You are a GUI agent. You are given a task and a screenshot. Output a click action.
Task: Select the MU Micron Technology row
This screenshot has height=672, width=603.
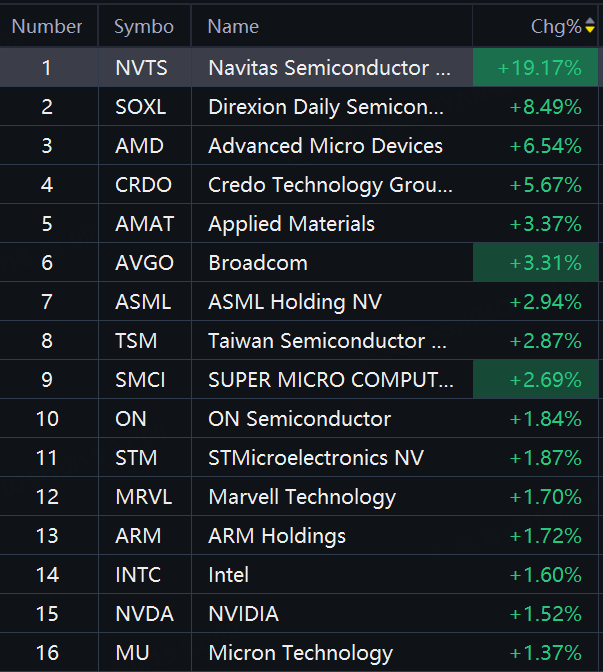(299, 652)
